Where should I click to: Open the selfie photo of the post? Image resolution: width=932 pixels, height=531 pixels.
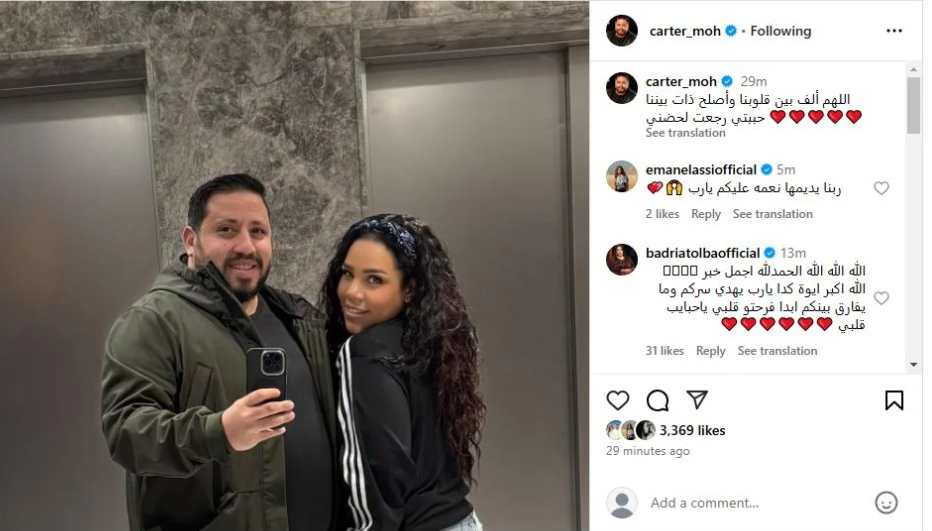click(x=294, y=266)
